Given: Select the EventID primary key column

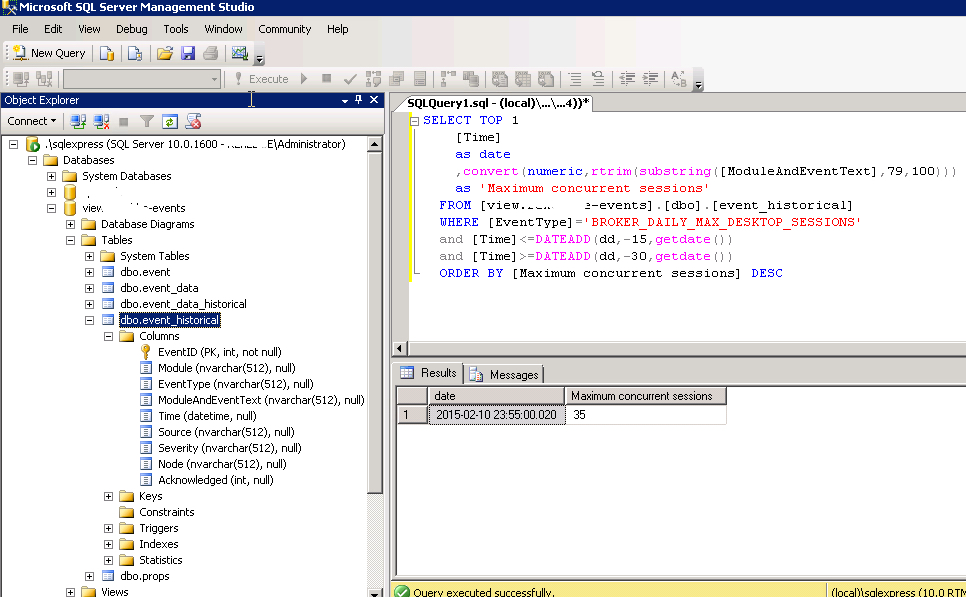Looking at the screenshot, I should tap(219, 352).
